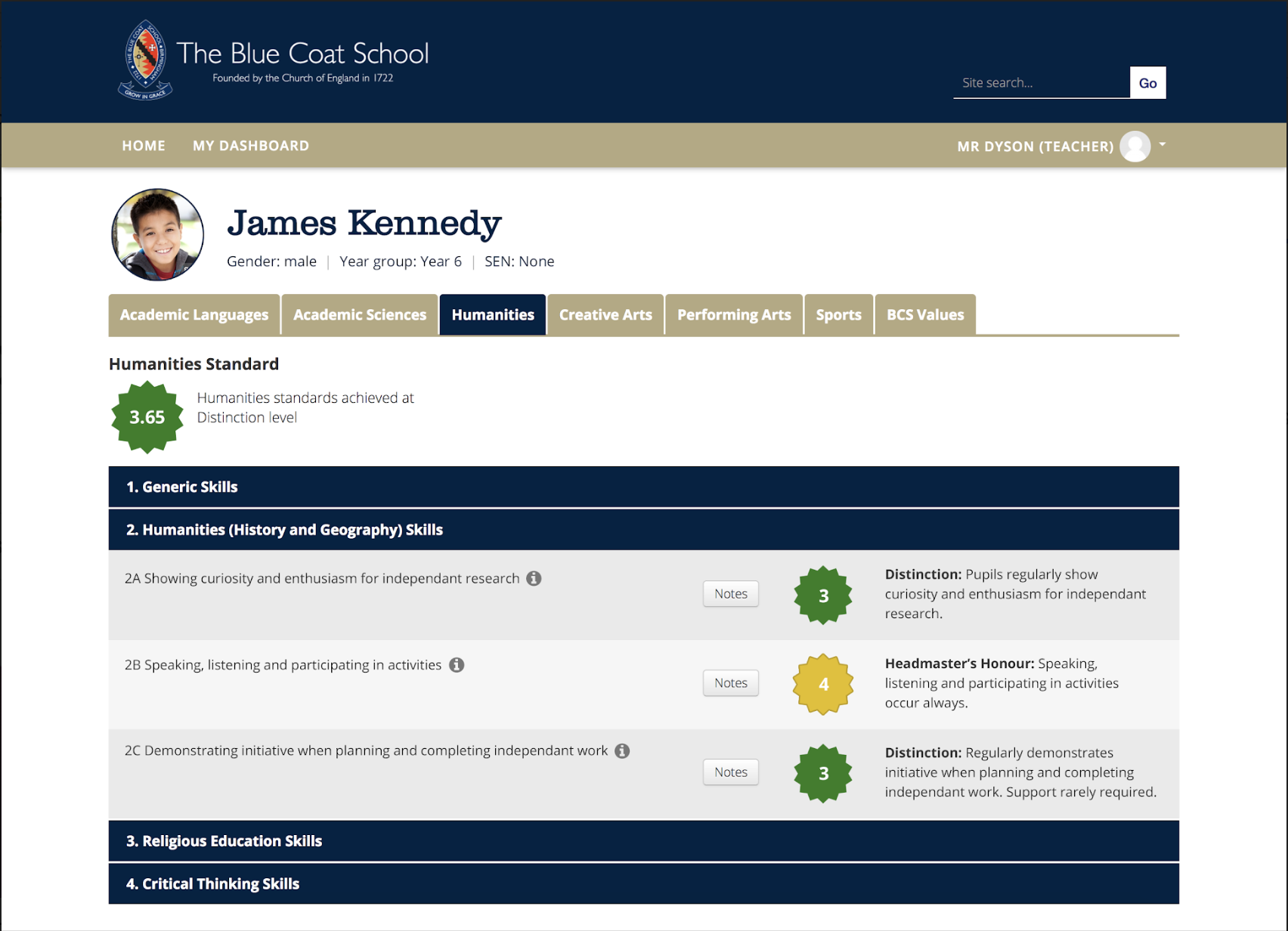Click the green 3 badge for skill 2A
Screen dimensions: 1288x931
pos(822,595)
